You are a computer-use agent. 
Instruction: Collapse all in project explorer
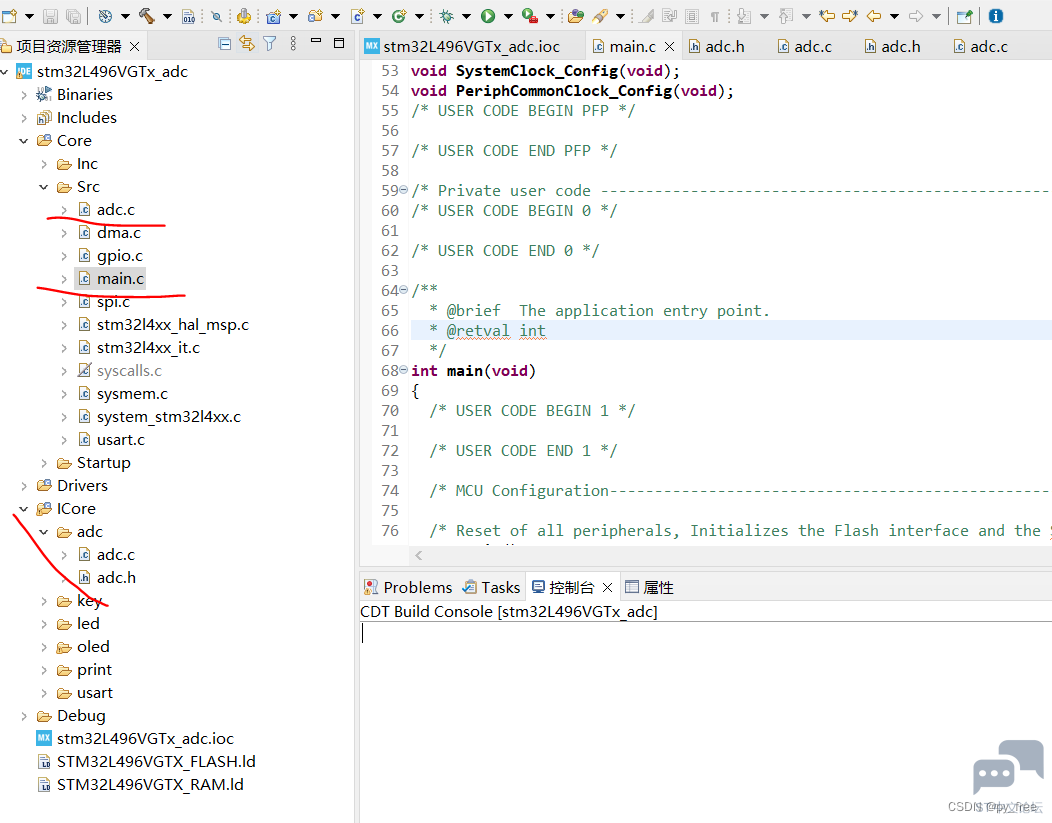pos(225,44)
